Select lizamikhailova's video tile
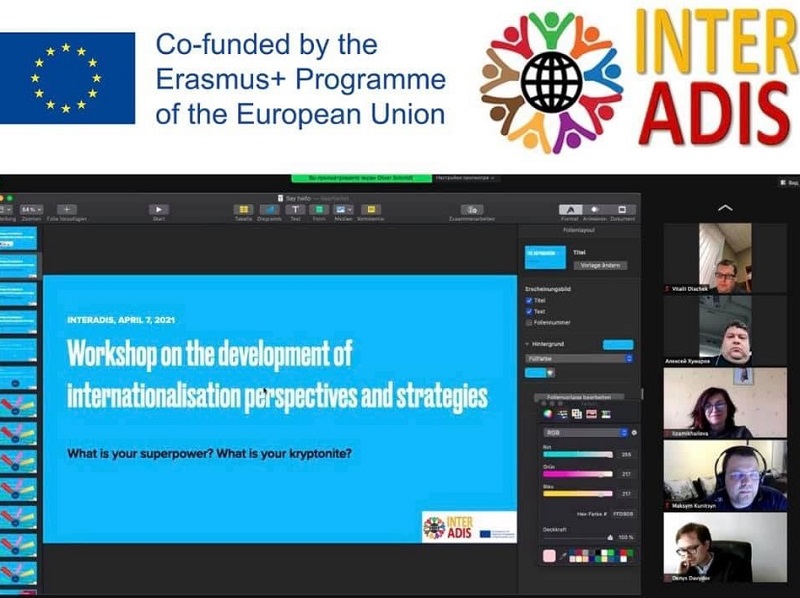 [725, 403]
